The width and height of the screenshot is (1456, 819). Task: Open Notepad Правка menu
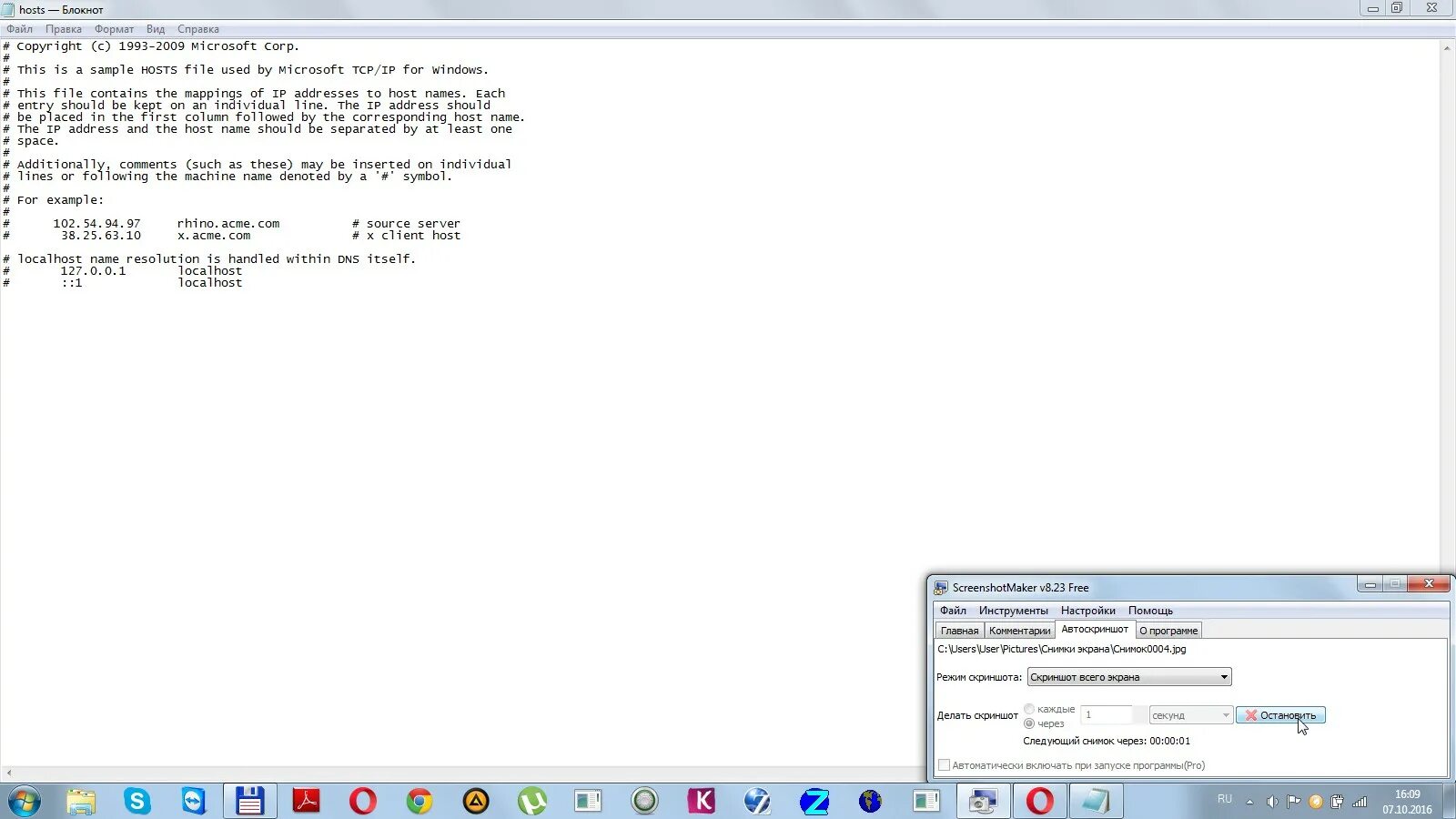coord(64,29)
